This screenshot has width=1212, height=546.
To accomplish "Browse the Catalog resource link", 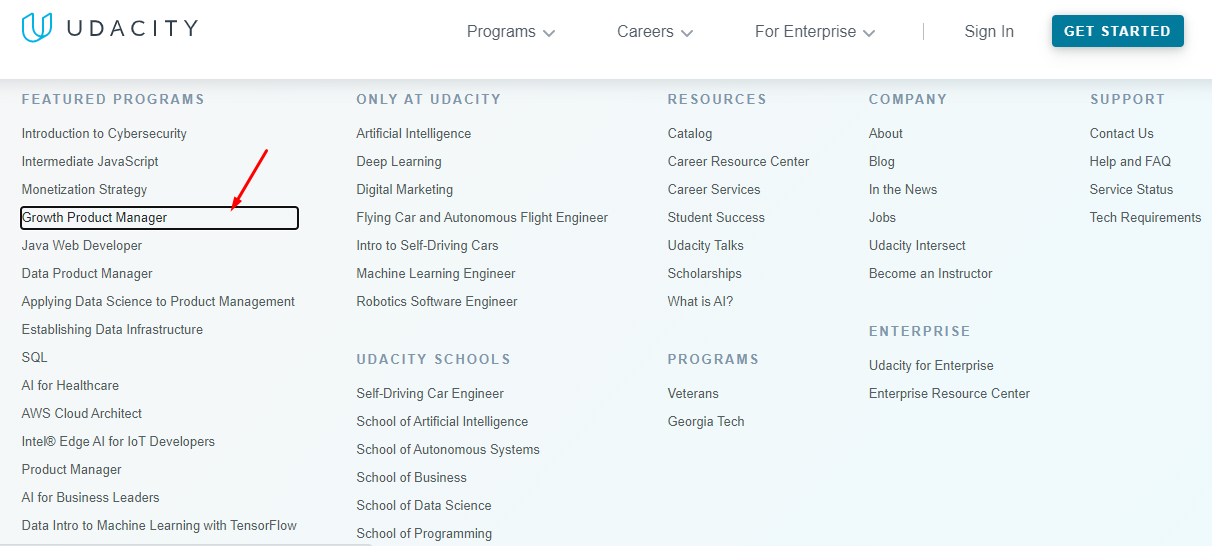I will [x=690, y=134].
